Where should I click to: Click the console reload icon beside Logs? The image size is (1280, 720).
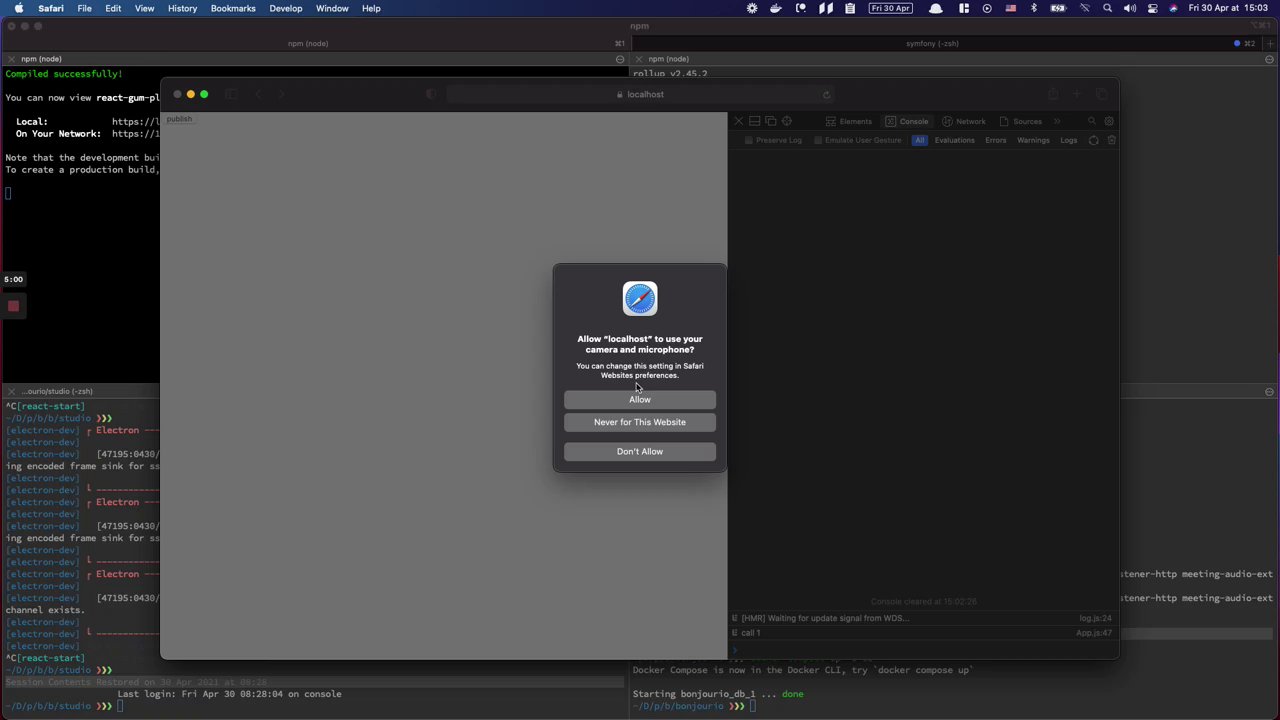1093,140
